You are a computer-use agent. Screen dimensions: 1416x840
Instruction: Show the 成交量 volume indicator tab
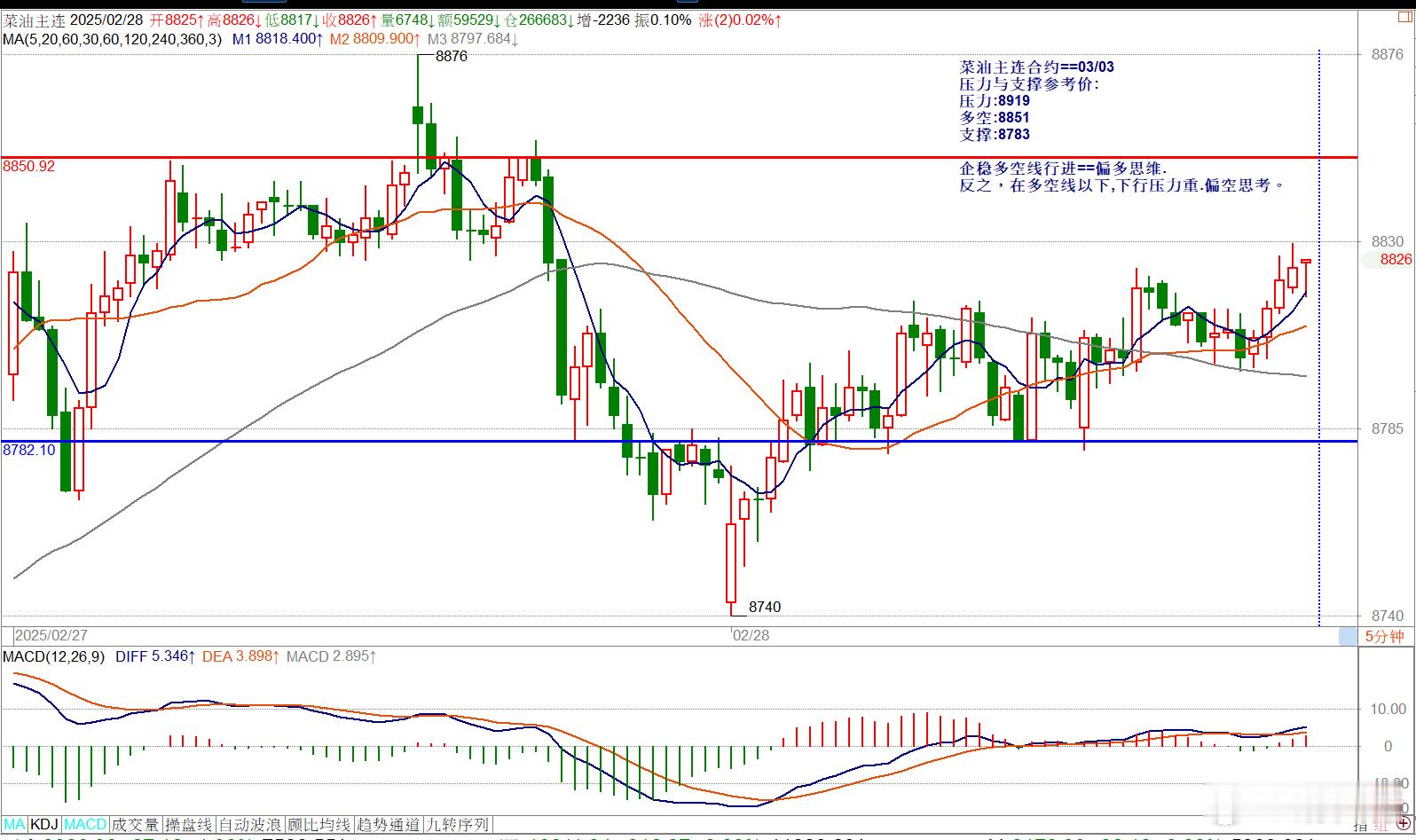136,825
